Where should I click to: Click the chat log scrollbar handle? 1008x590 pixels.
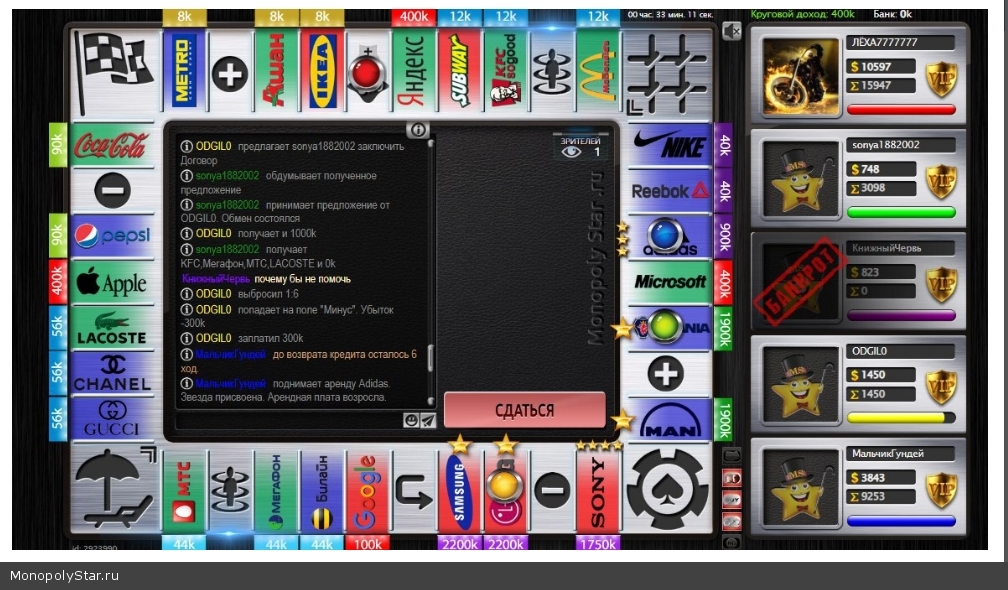click(430, 358)
